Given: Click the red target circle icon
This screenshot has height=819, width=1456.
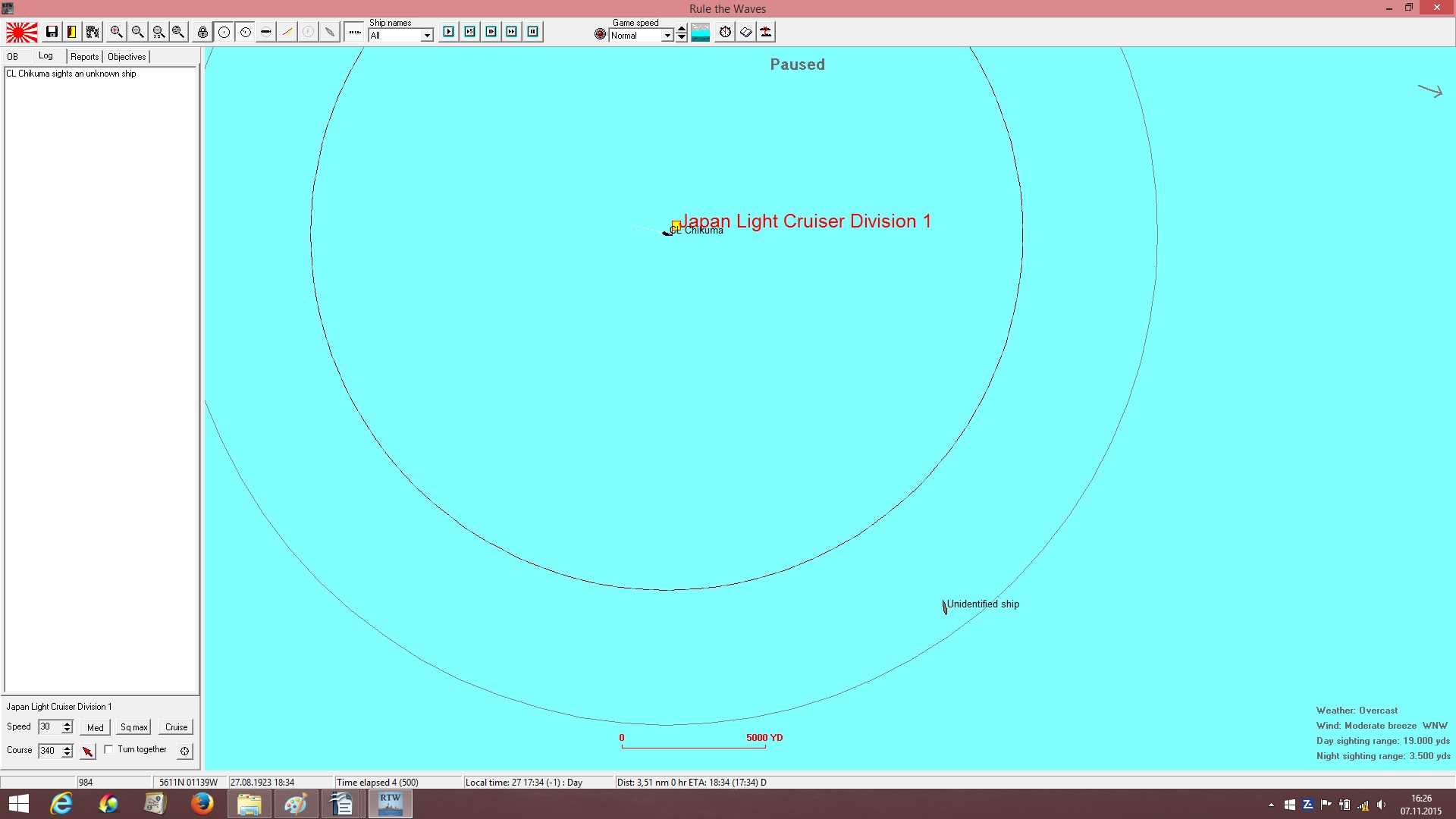Looking at the screenshot, I should [600, 34].
